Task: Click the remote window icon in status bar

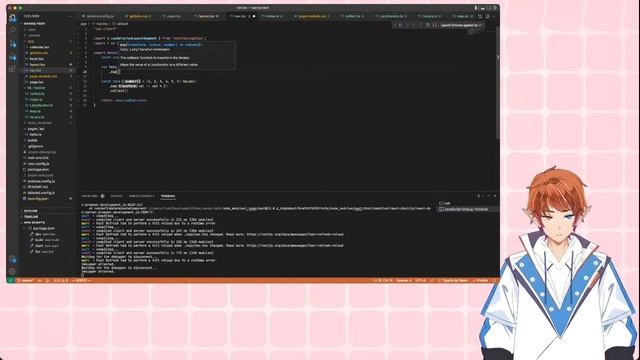Action: (x=10, y=280)
